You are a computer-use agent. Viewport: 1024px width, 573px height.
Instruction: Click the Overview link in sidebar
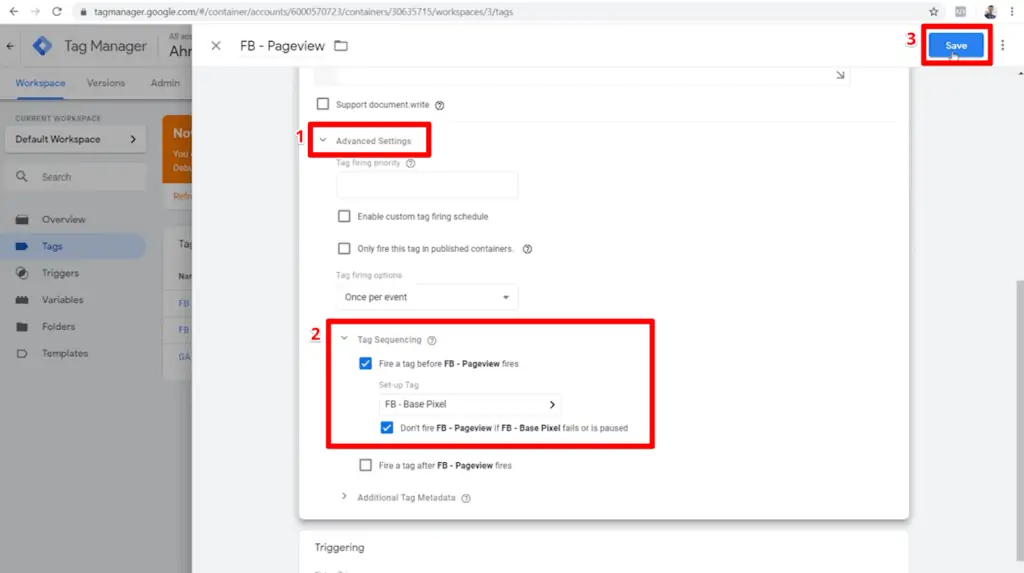click(63, 220)
